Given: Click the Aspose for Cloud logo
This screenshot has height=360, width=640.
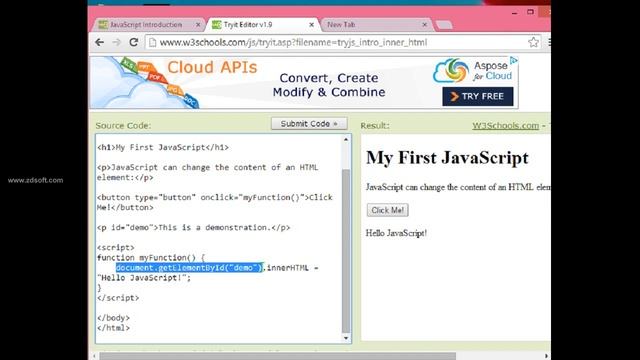Looking at the screenshot, I should 472,71.
